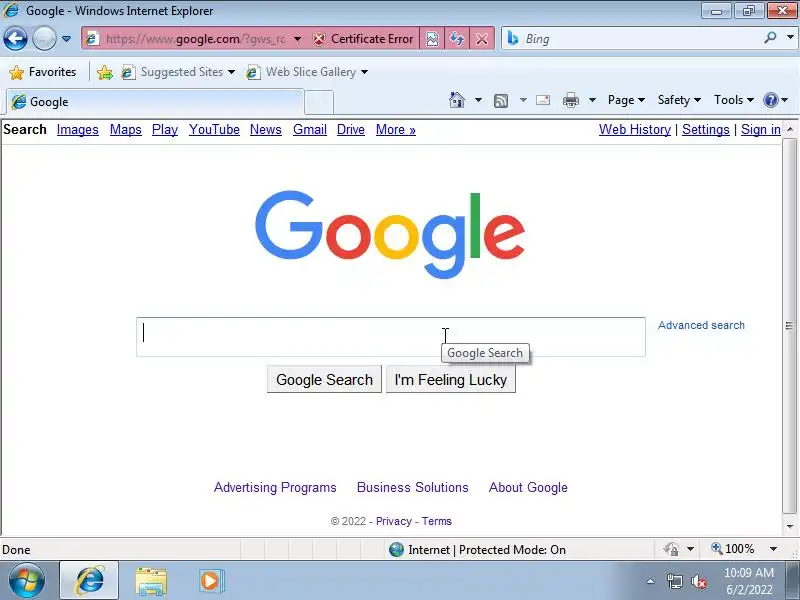
Task: Select the Google browser tab
Action: (155, 102)
